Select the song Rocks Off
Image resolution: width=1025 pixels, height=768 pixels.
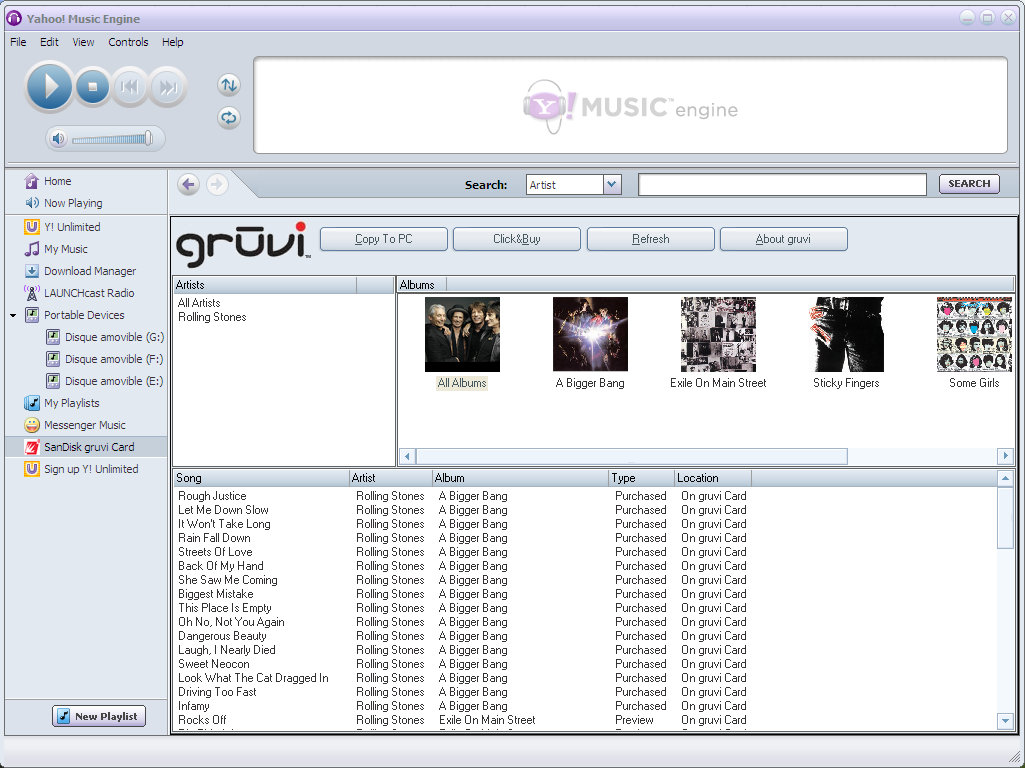(x=202, y=720)
